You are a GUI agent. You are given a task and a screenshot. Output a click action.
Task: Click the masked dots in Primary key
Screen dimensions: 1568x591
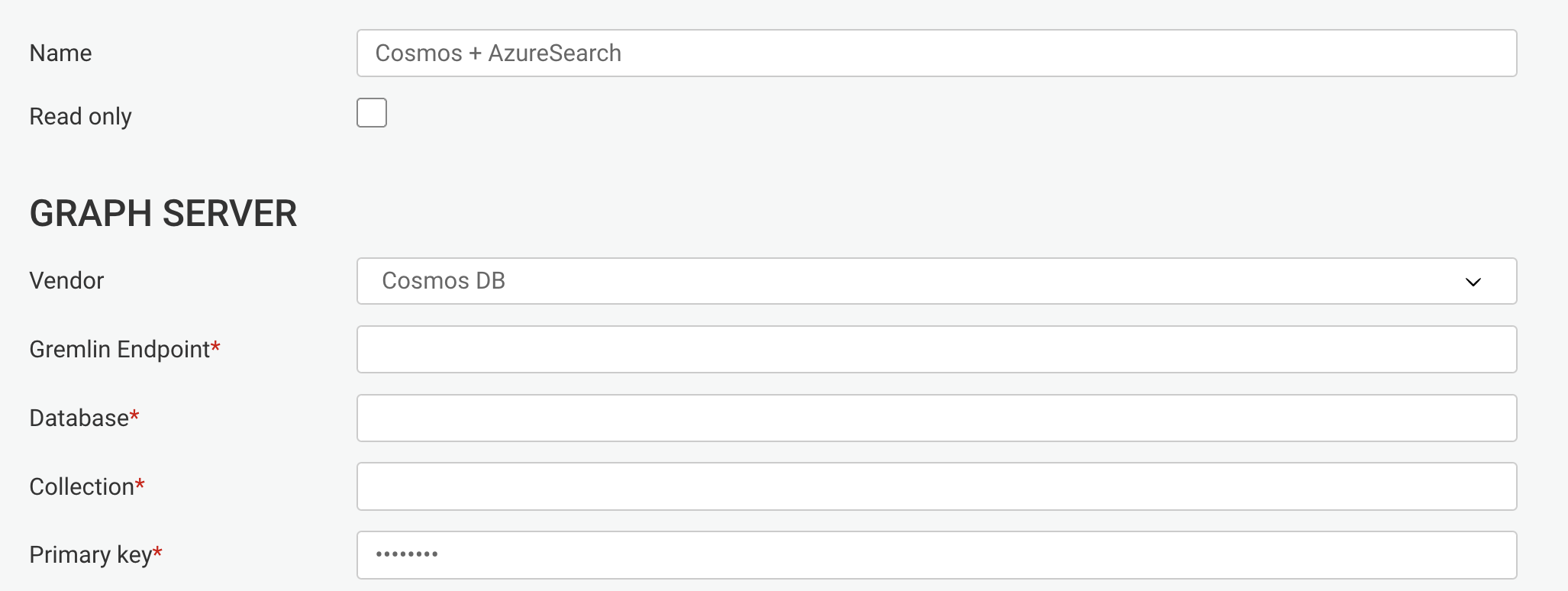[x=407, y=554]
